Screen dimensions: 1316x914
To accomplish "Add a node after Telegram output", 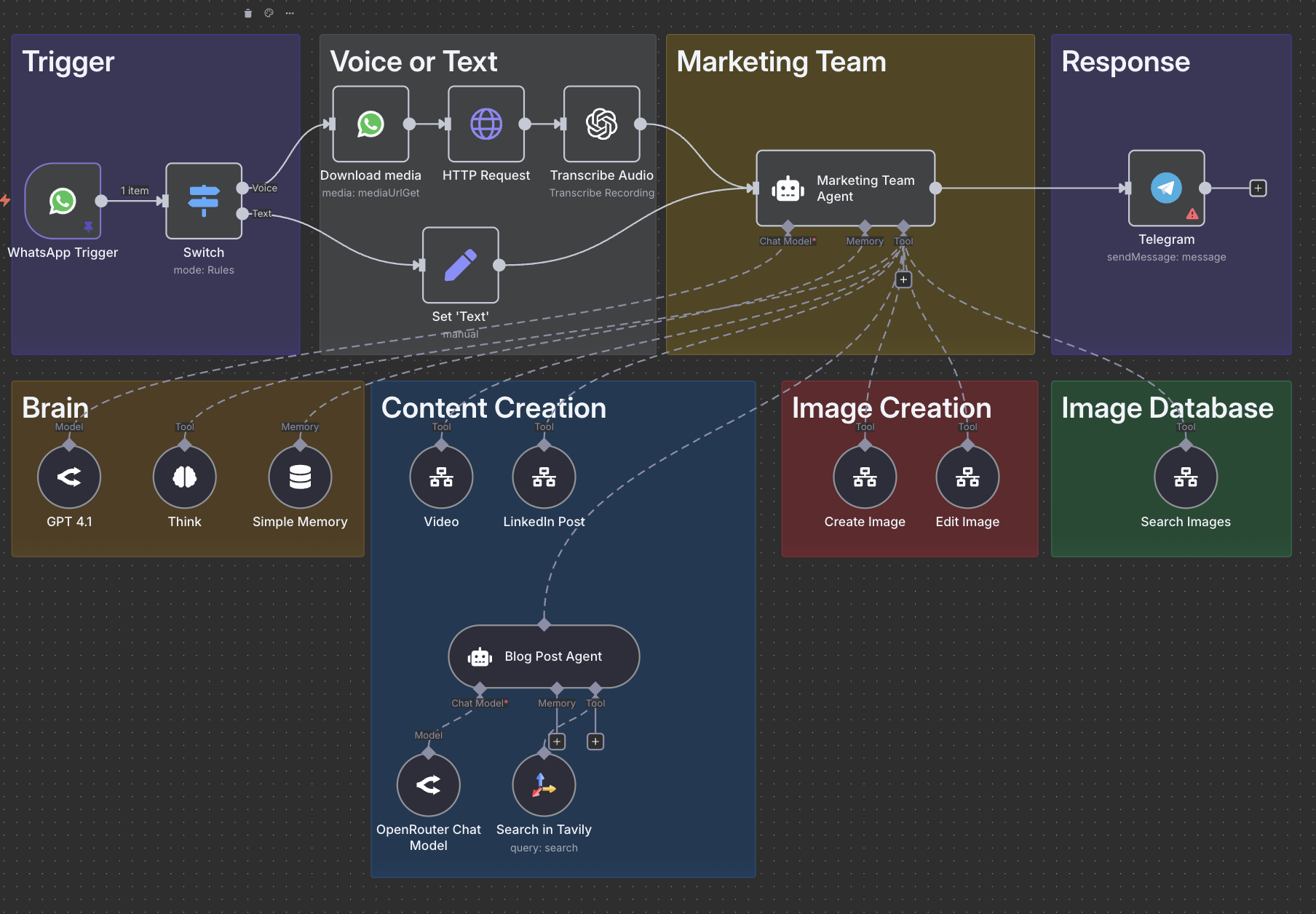I will 1258,188.
